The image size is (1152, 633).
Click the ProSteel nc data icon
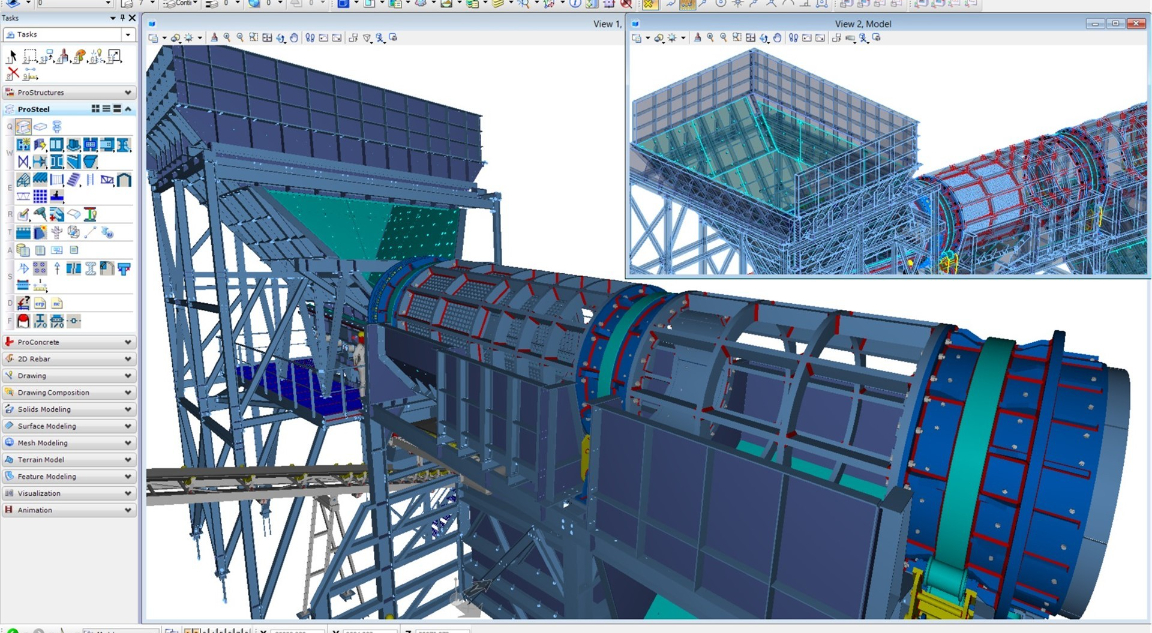pyautogui.click(x=57, y=303)
